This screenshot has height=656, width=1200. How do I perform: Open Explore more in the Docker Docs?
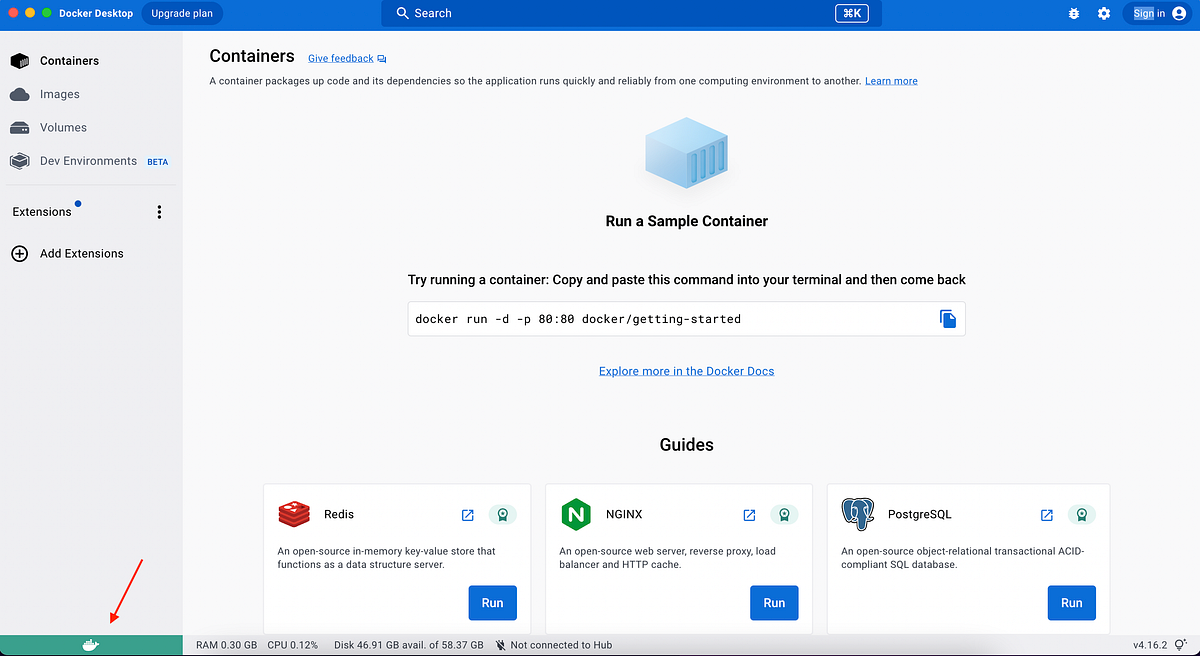point(686,370)
